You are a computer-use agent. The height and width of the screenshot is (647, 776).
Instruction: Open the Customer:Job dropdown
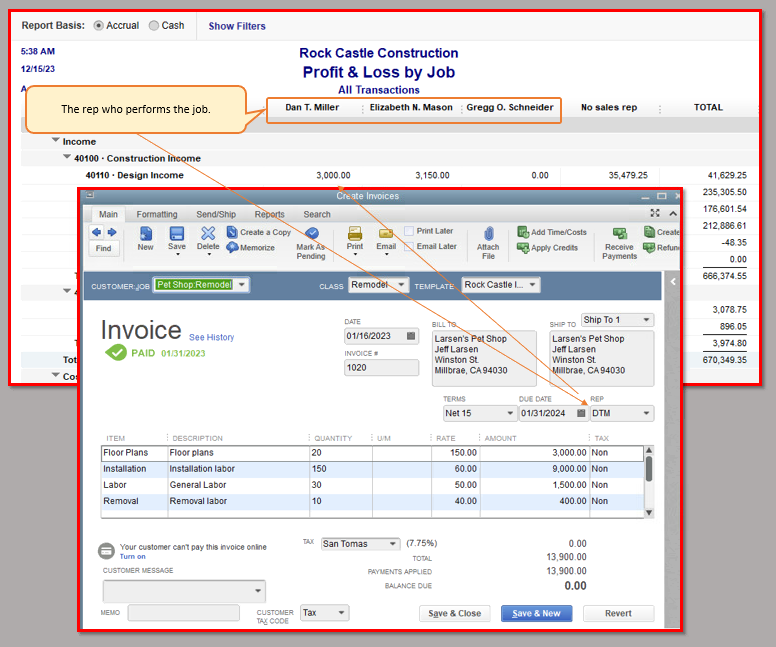[x=242, y=285]
